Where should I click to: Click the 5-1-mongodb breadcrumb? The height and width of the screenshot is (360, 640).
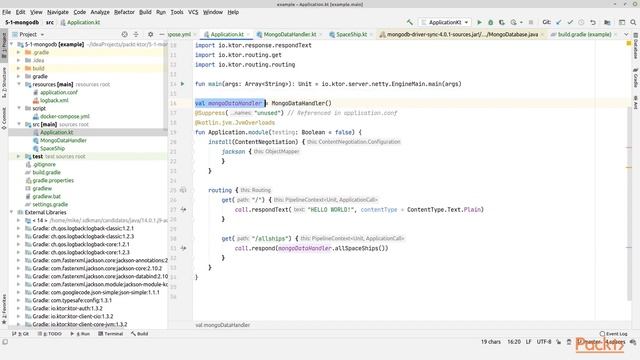tap(22, 22)
